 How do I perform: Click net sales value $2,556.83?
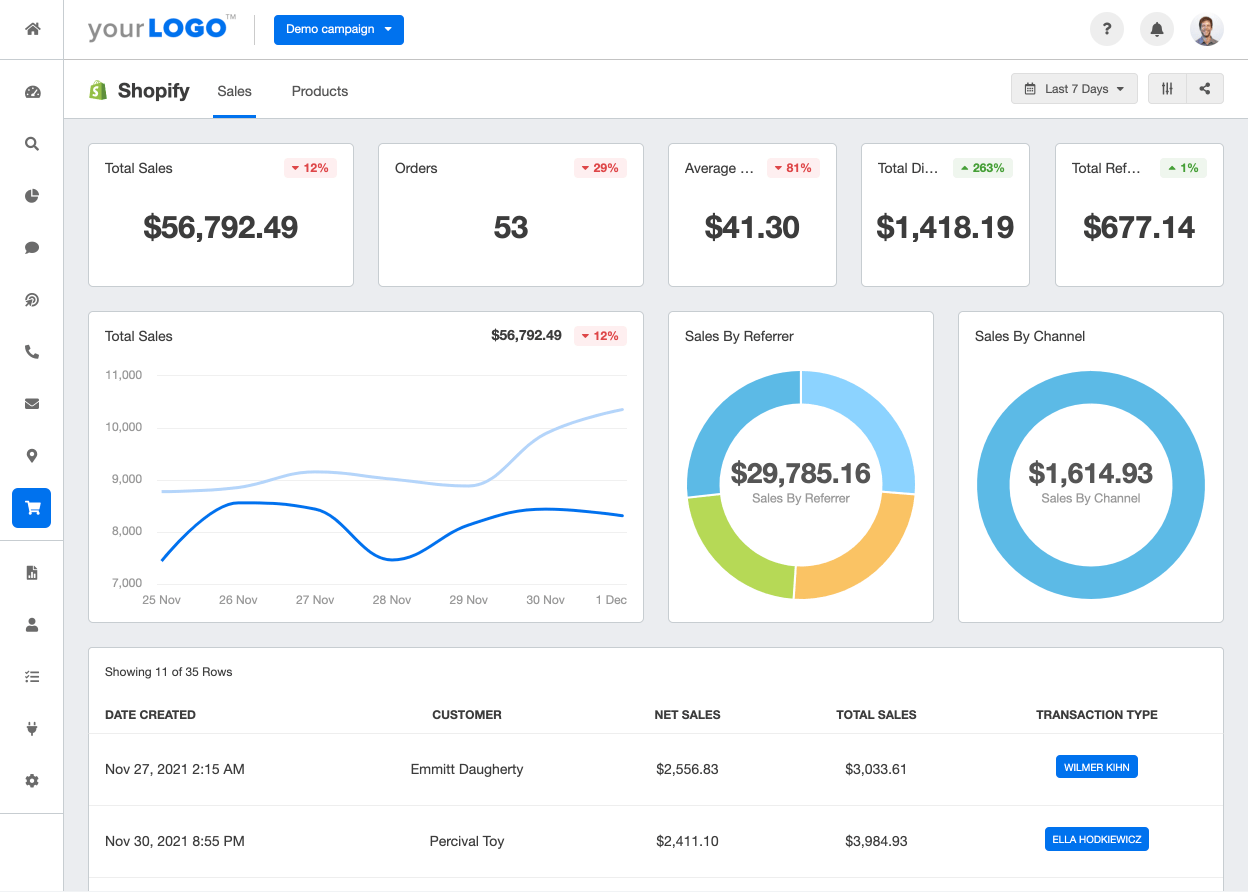pos(687,769)
